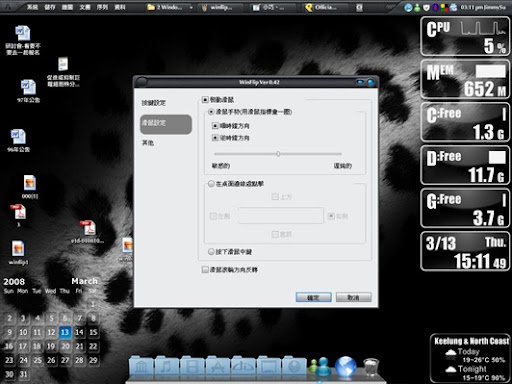512x384 pixels.
Task: Open the trash can in the dock
Action: pyautogui.click(x=371, y=367)
